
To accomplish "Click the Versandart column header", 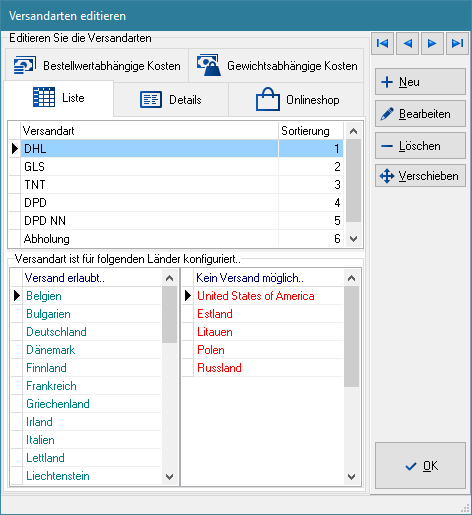I will (x=149, y=131).
